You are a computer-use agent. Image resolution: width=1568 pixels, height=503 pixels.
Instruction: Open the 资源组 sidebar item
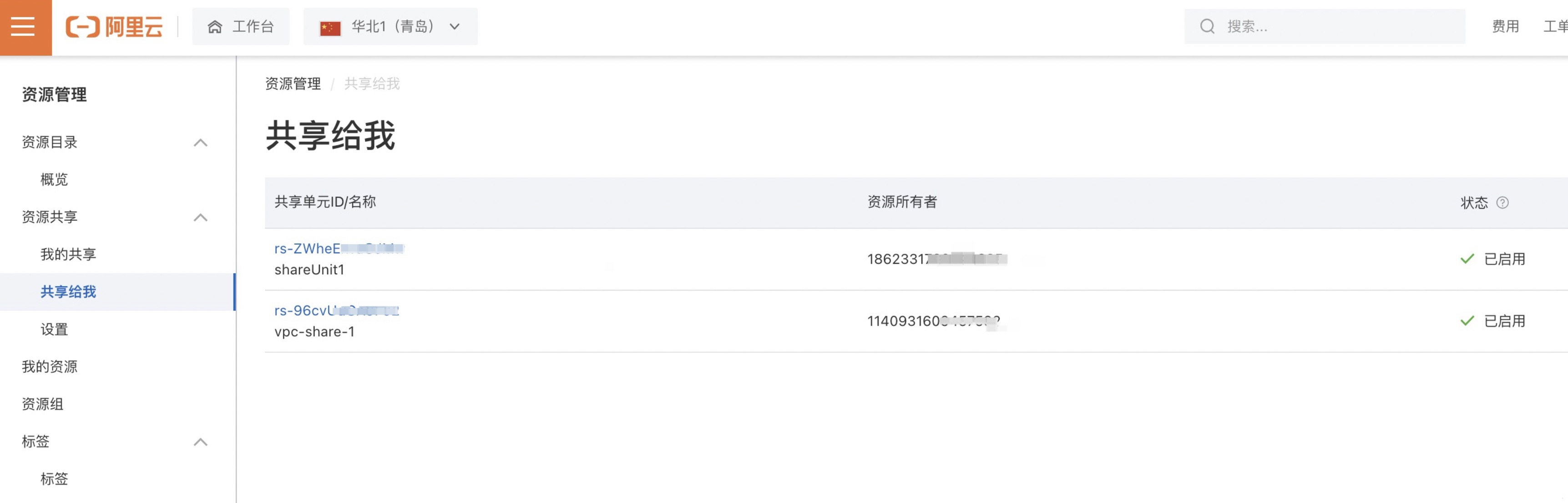click(43, 404)
